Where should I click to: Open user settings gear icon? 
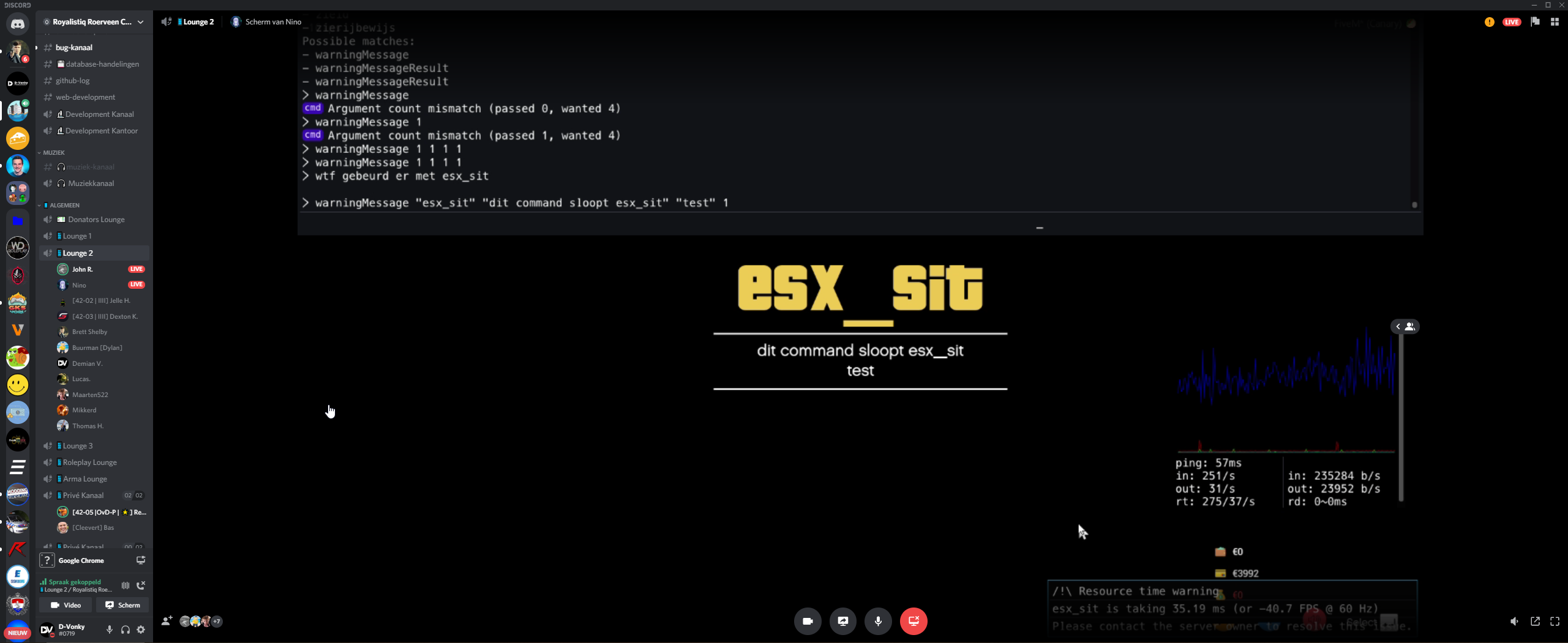[141, 630]
